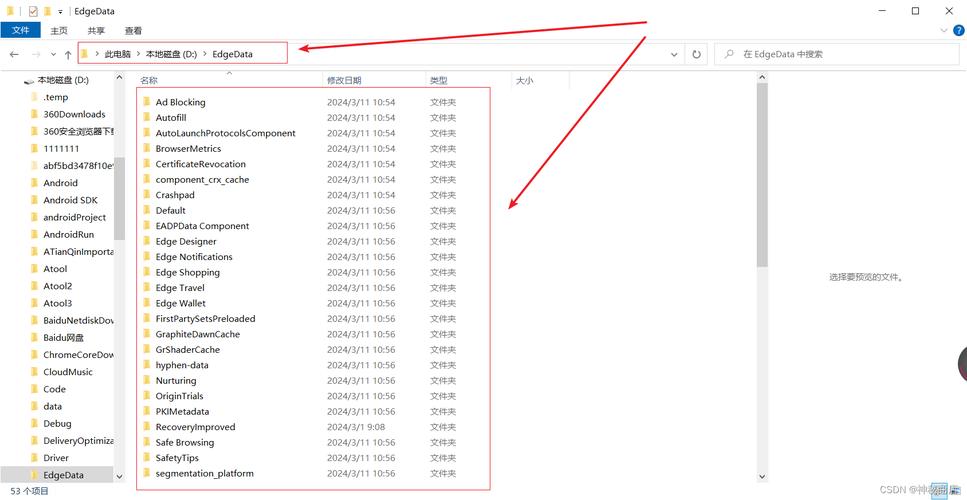The width and height of the screenshot is (967, 500).
Task: Select the BrowserMetrics folder icon
Action: point(146,148)
